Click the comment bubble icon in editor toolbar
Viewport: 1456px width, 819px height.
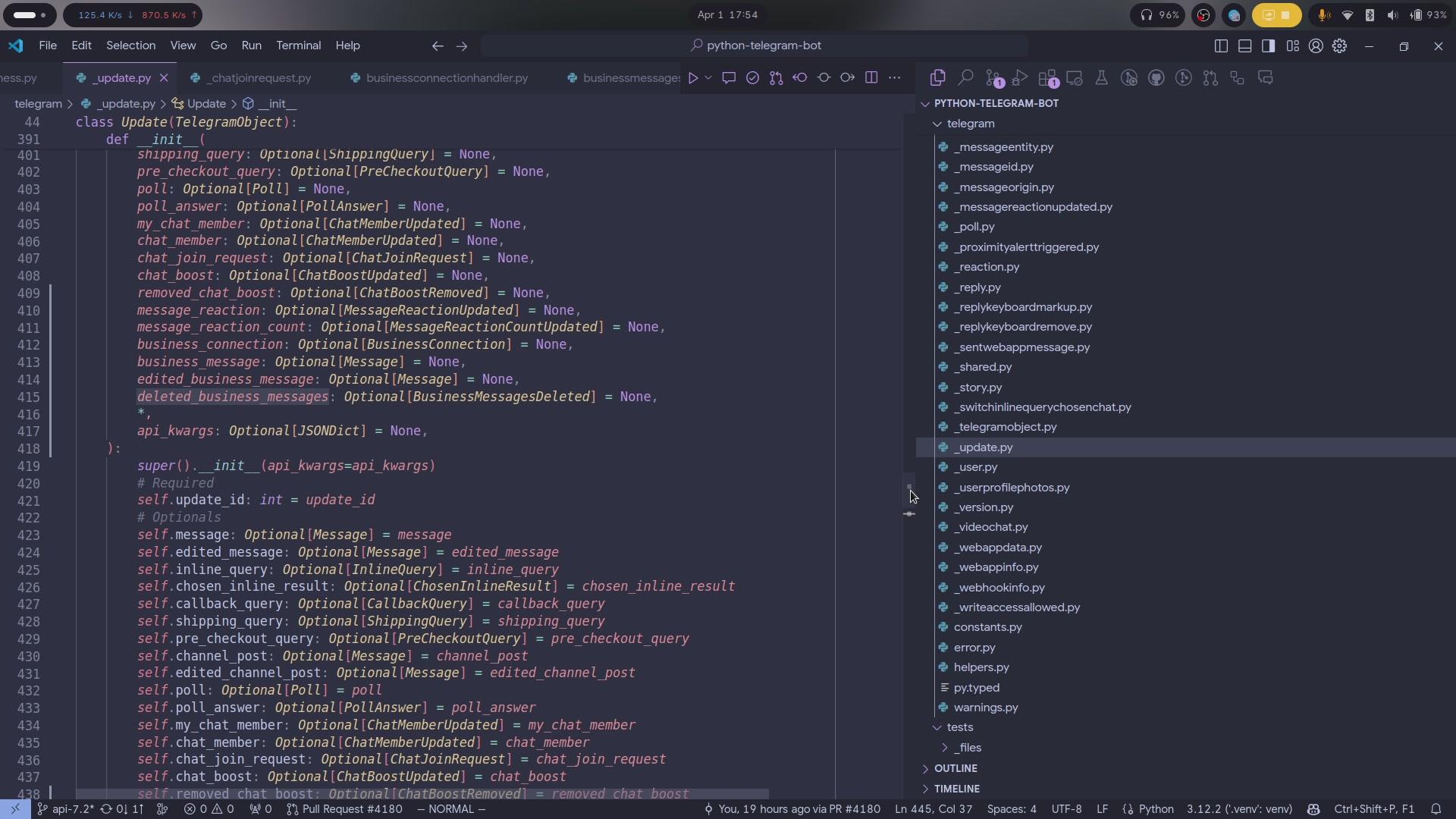coord(729,77)
